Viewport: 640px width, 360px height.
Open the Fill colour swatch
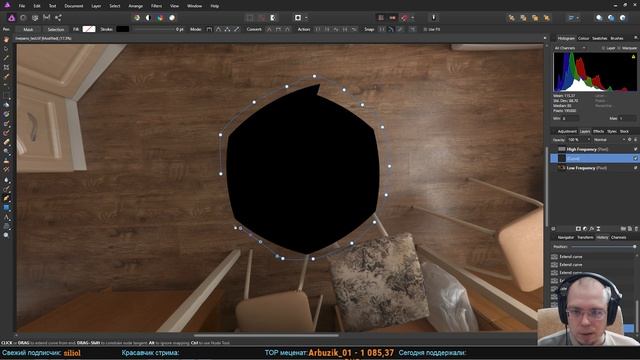click(x=89, y=29)
